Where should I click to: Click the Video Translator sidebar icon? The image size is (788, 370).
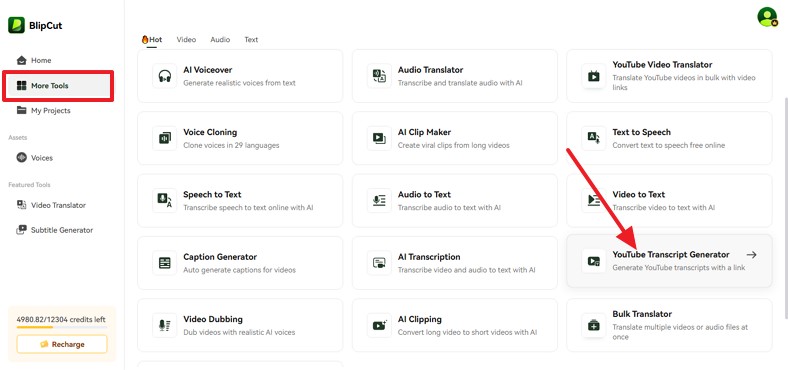pos(22,205)
